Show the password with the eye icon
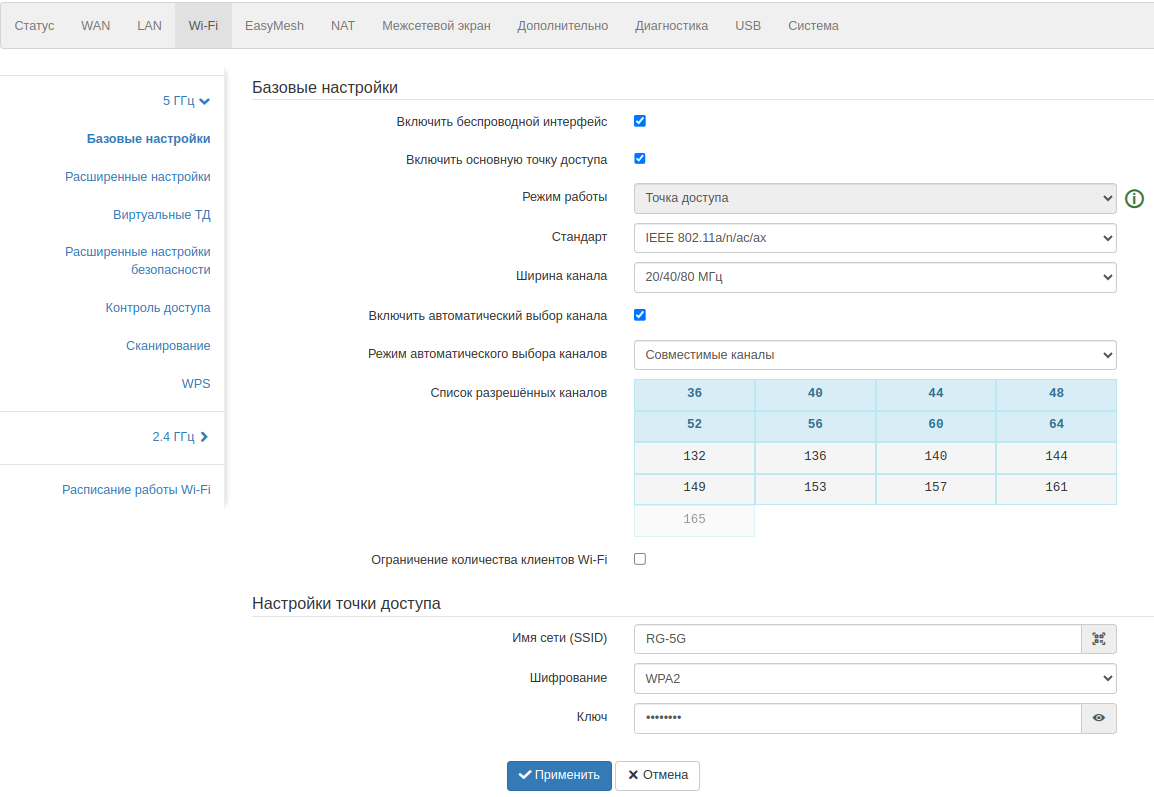Viewport: 1154px width, 797px height. click(x=1098, y=718)
